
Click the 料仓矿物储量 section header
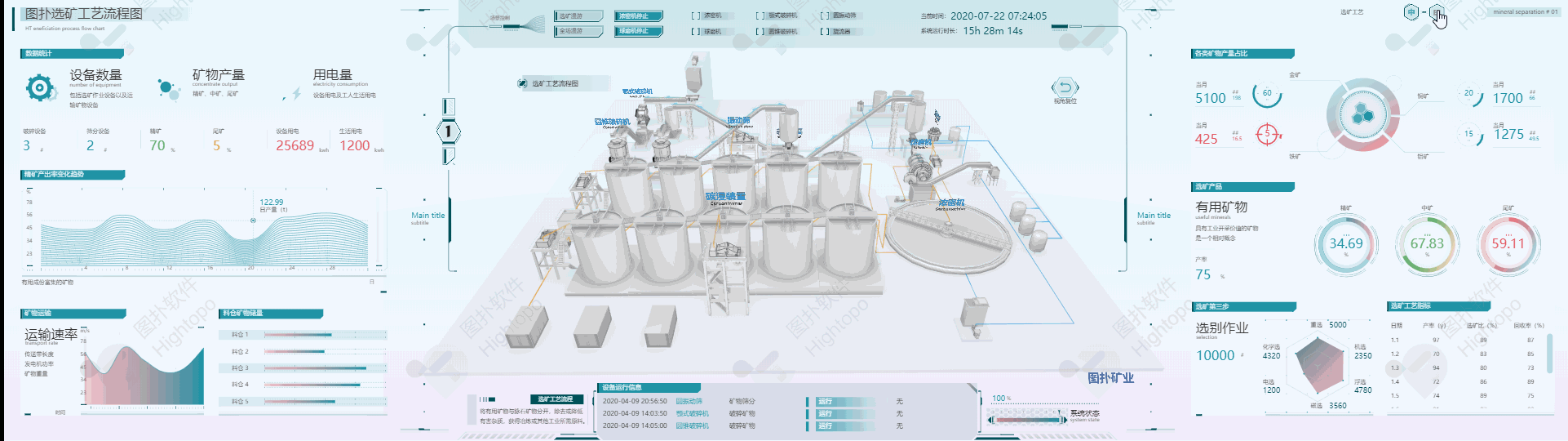click(x=272, y=314)
